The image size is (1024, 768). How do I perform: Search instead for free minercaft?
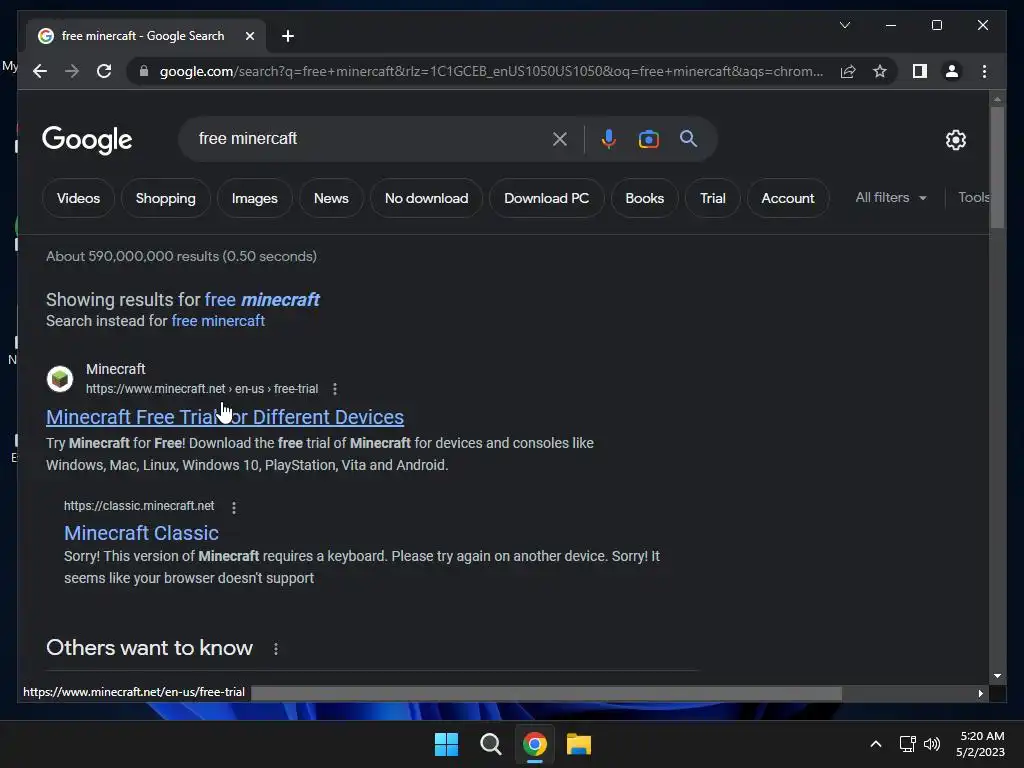pyautogui.click(x=217, y=321)
